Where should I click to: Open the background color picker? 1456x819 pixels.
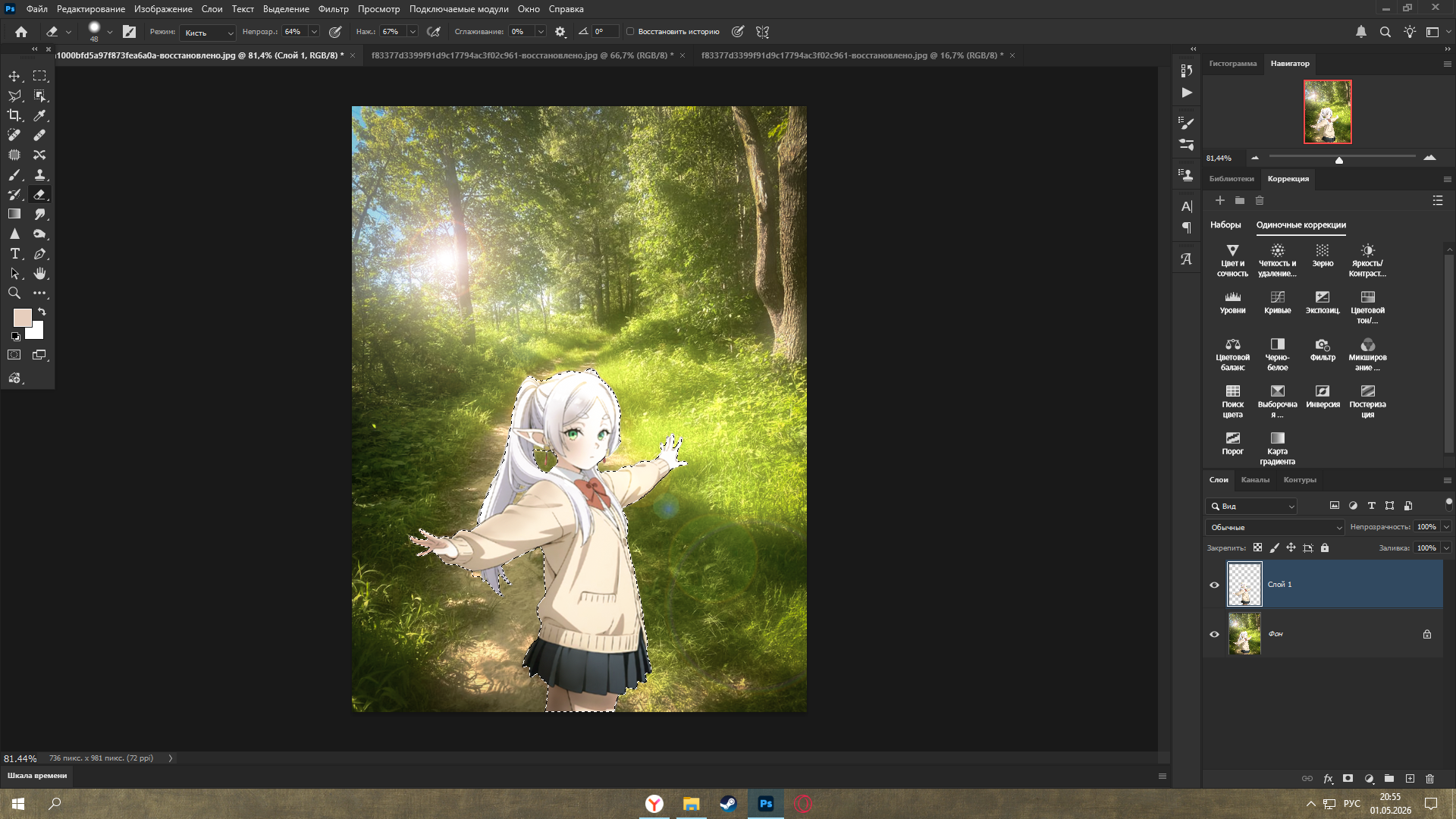click(38, 334)
